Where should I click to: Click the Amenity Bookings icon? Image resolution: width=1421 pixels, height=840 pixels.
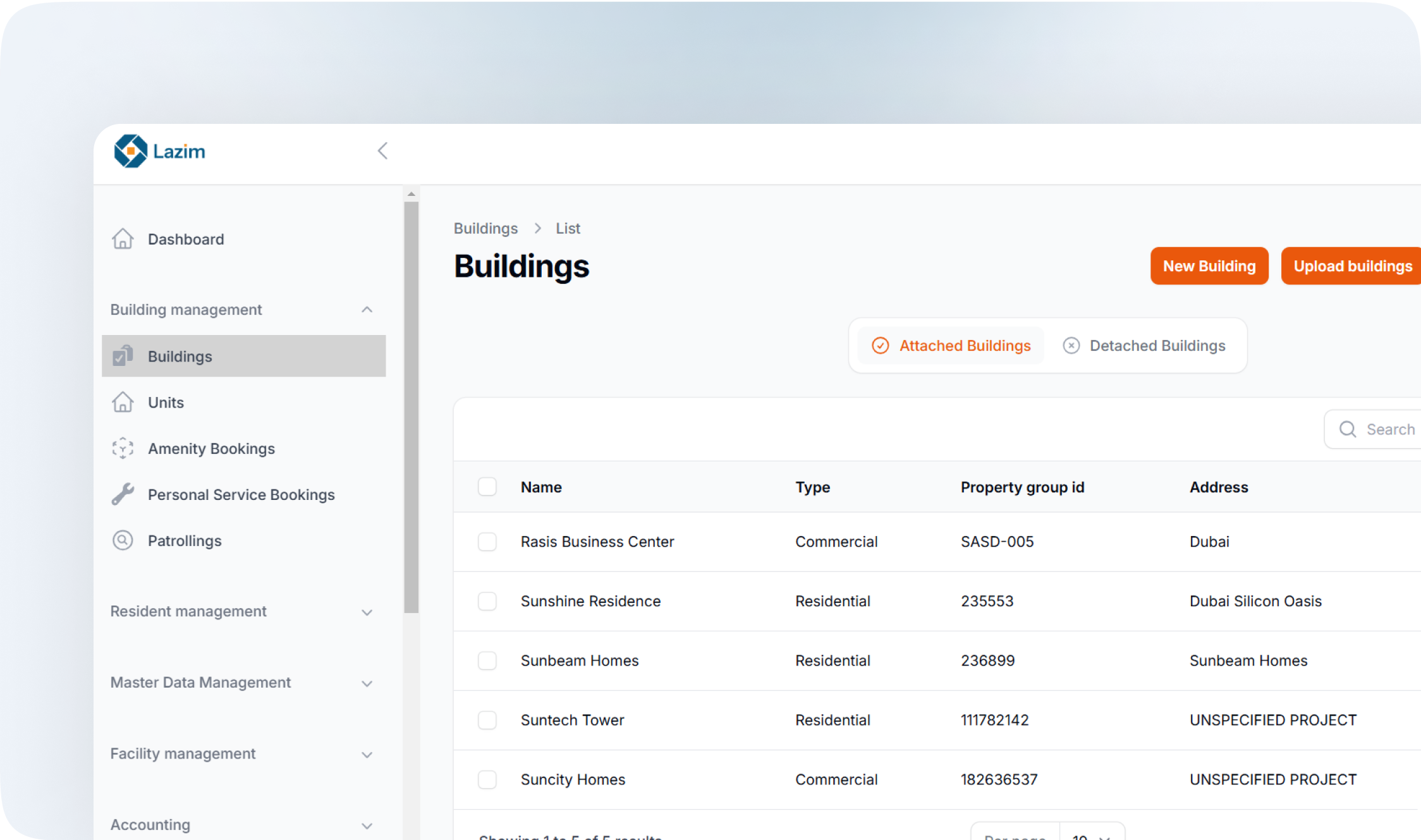tap(123, 448)
